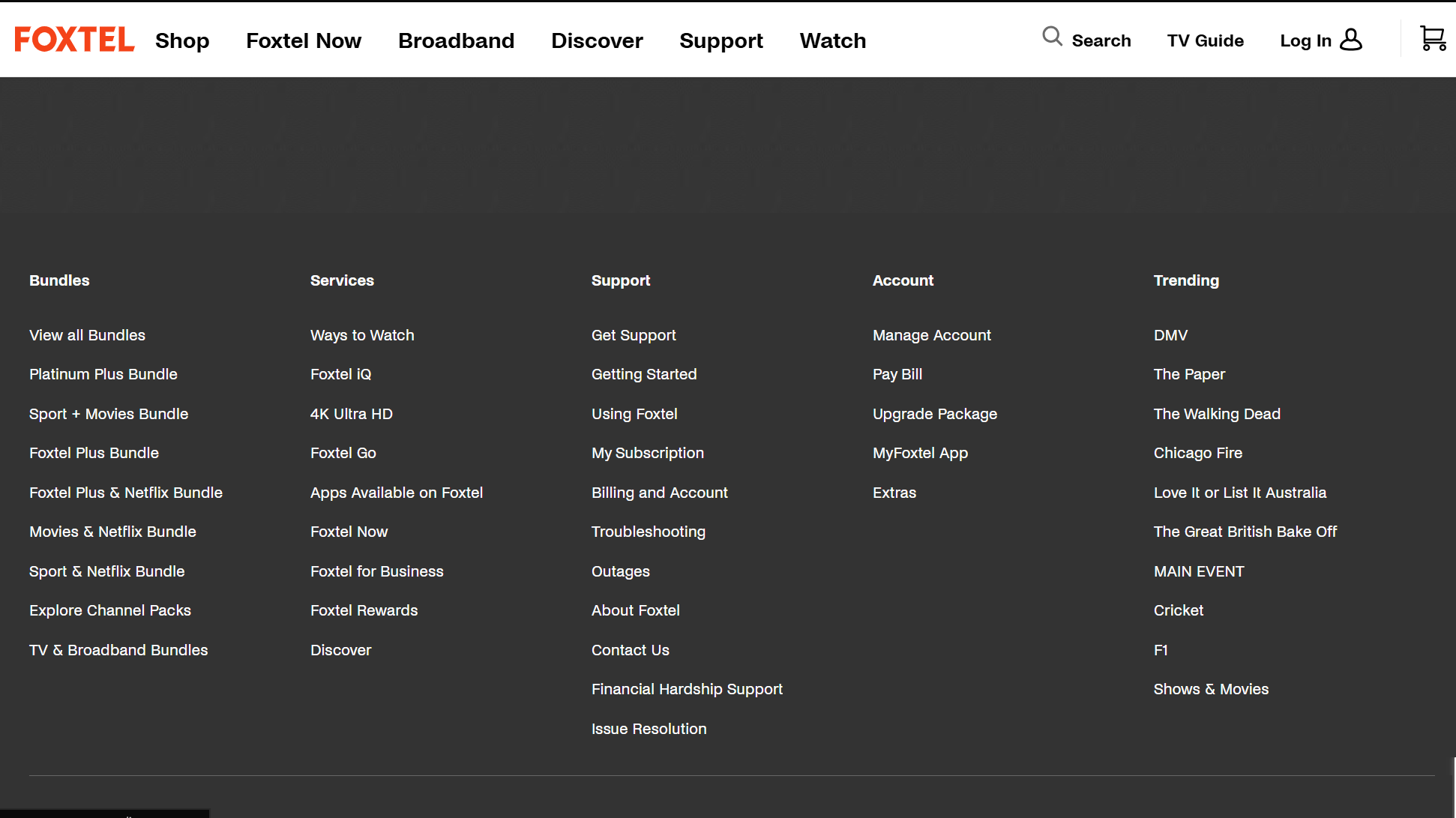Click the Troubleshooting support link

[648, 532]
